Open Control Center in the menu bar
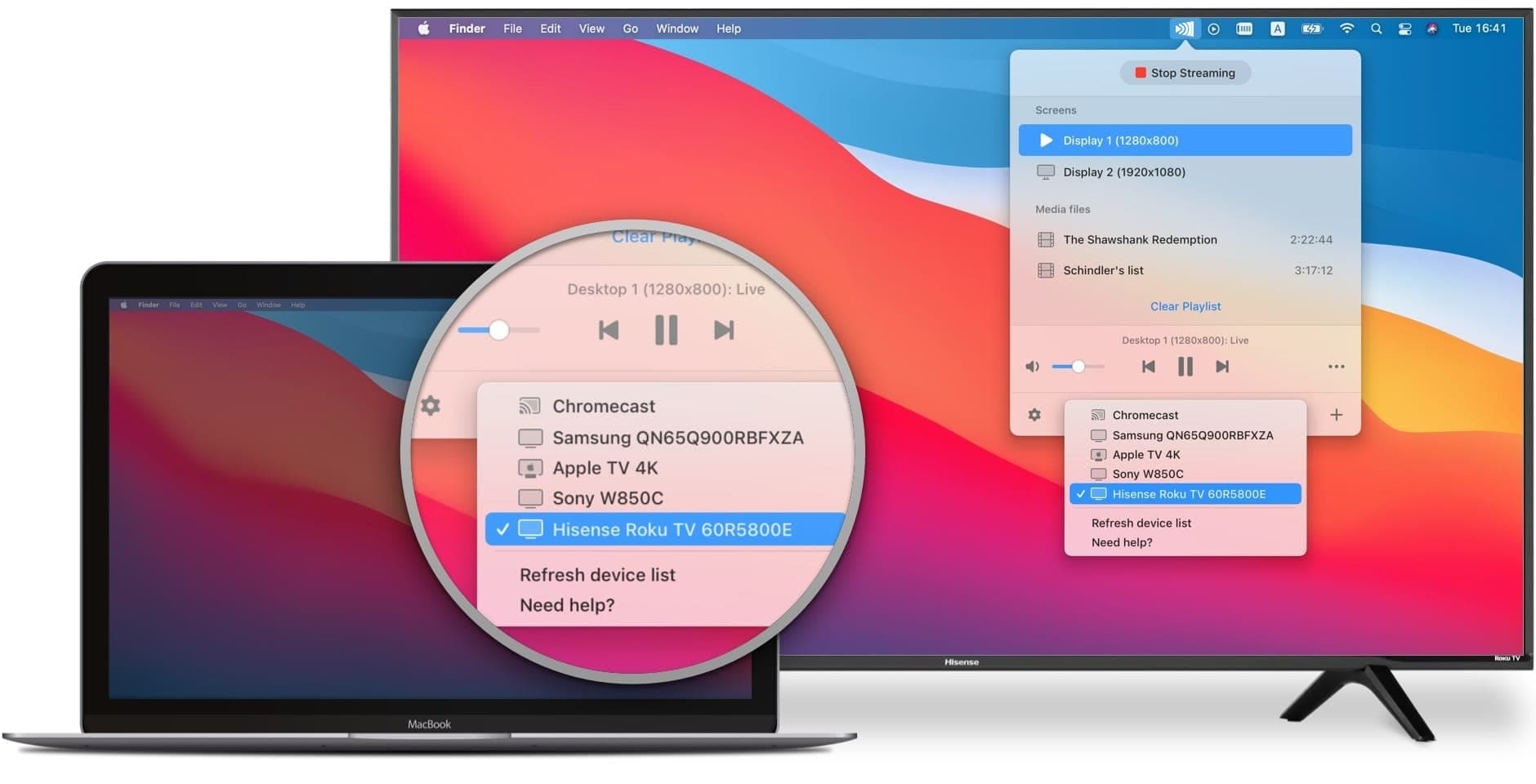Image resolution: width=1536 pixels, height=784 pixels. pyautogui.click(x=1404, y=29)
